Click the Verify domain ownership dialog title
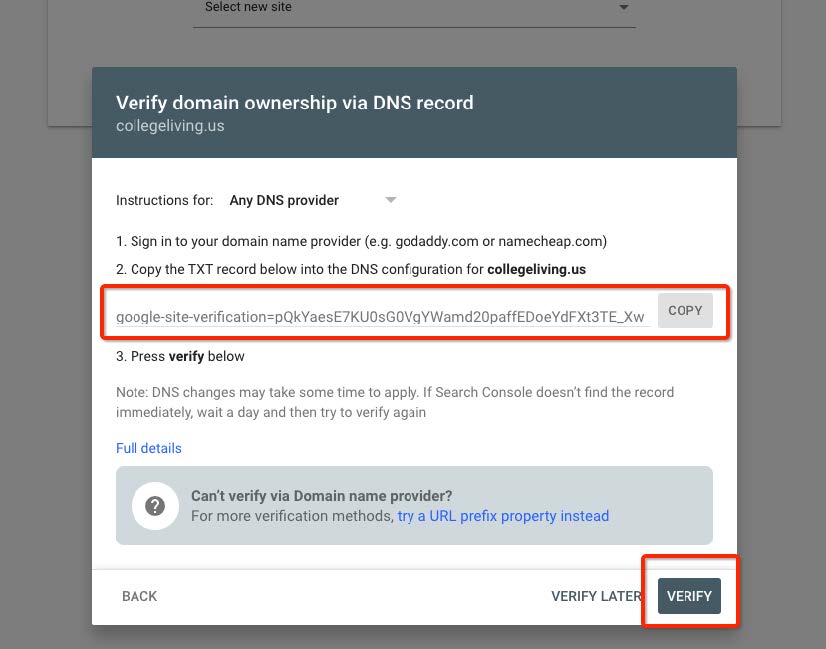826x649 pixels. coord(294,102)
